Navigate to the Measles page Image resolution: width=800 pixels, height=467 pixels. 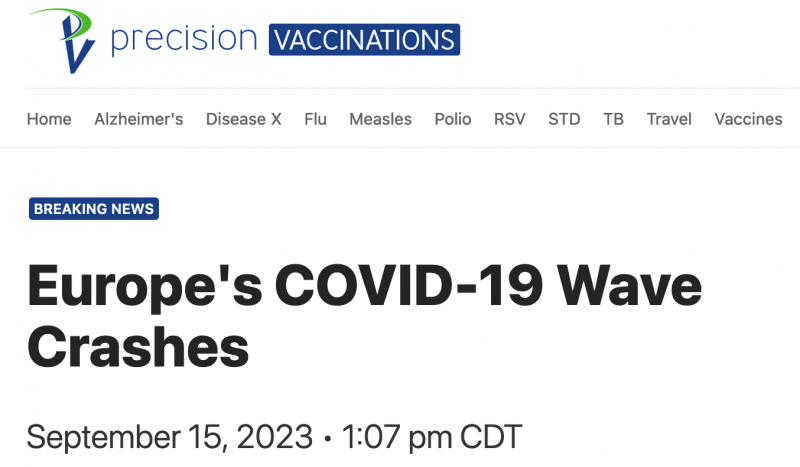(380, 119)
